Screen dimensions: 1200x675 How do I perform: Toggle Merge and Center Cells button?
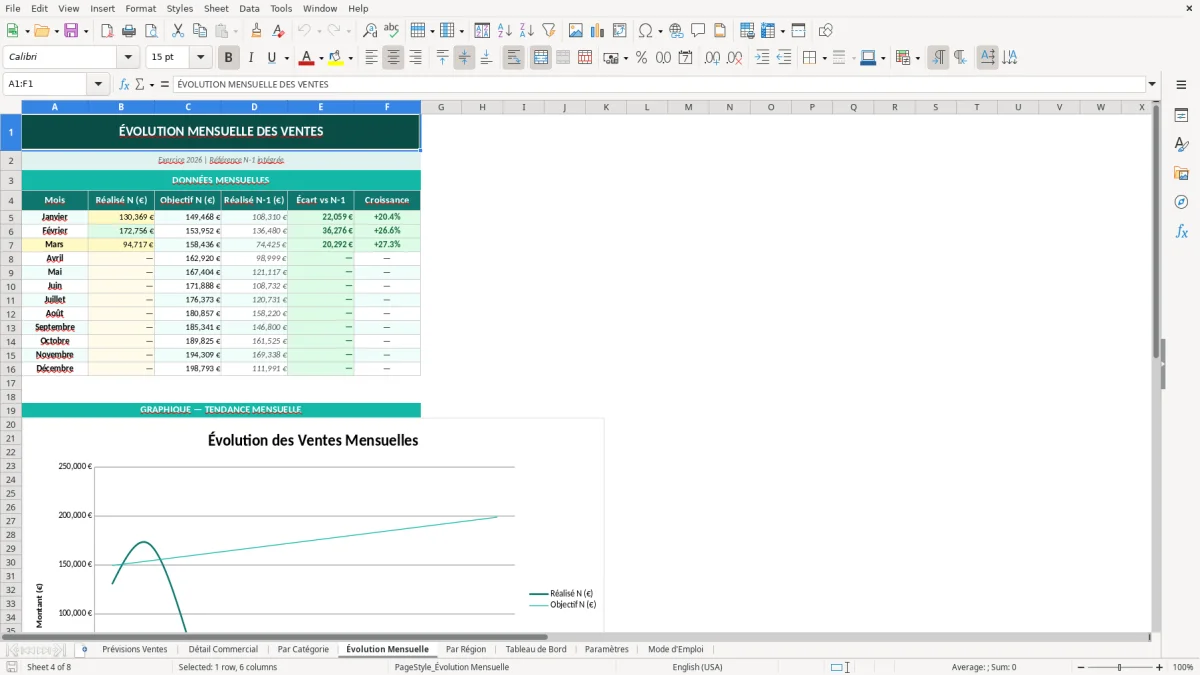(541, 58)
